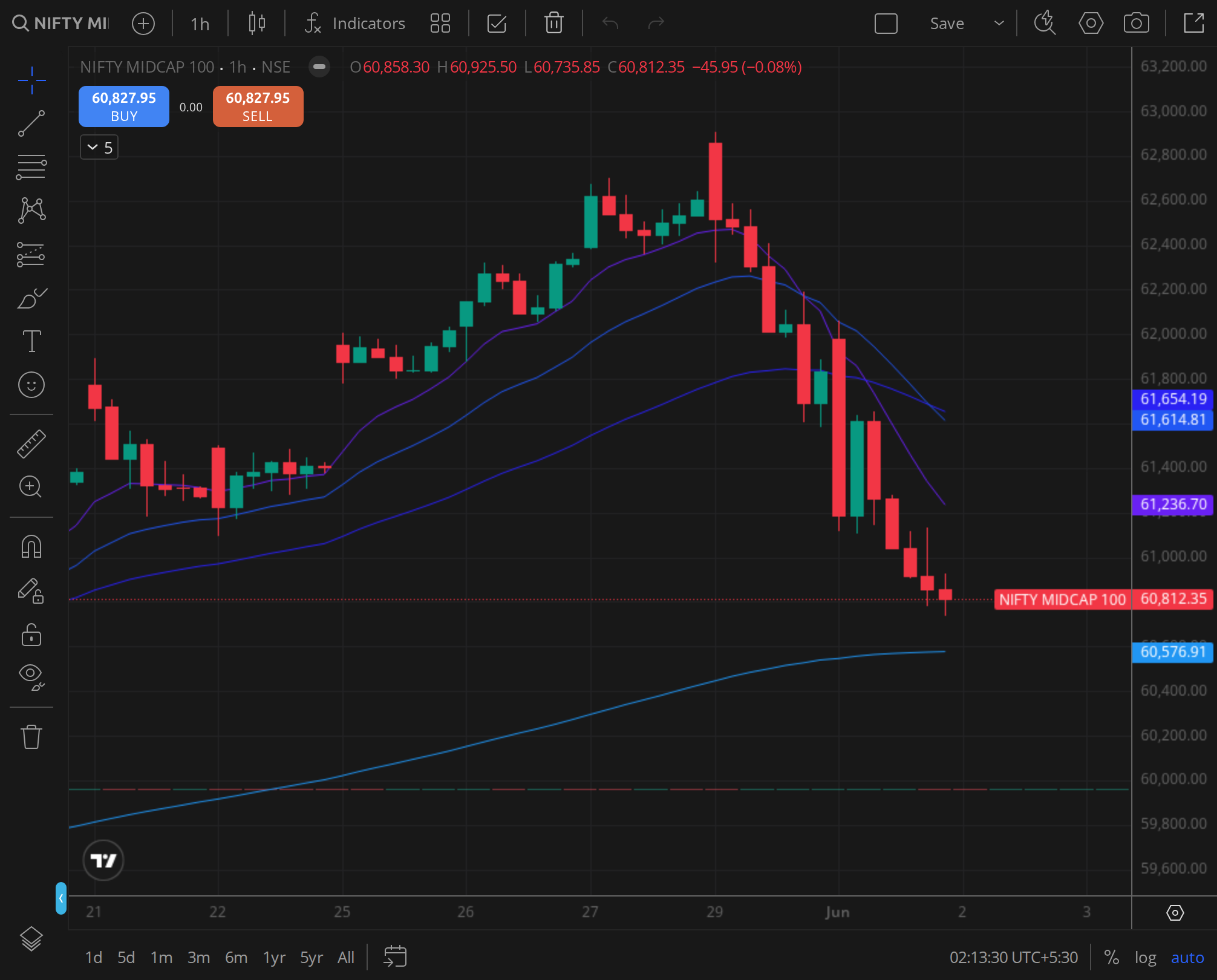
Task: Select the 1yr time range
Action: (x=274, y=958)
